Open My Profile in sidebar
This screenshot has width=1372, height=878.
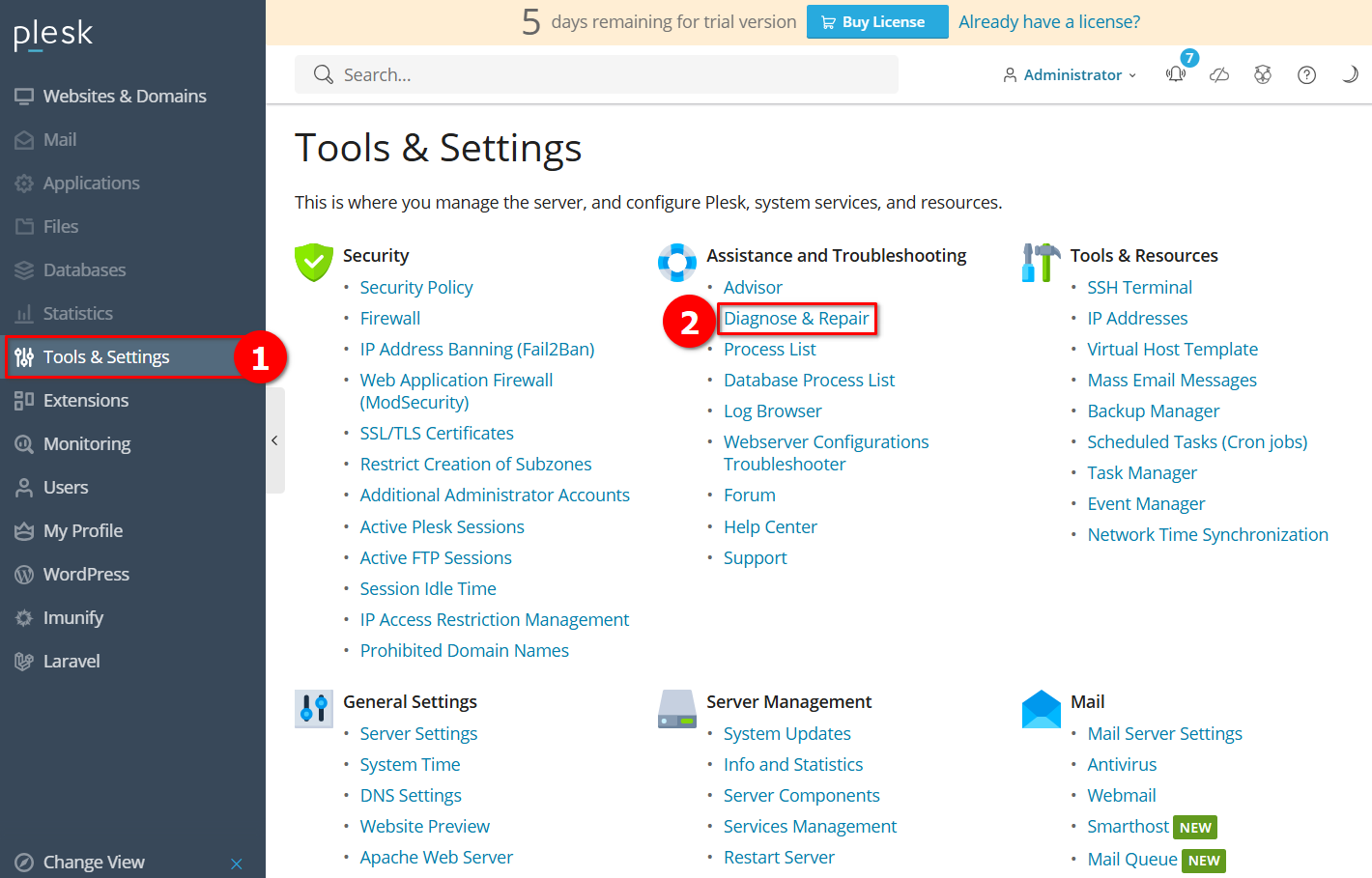132,530
